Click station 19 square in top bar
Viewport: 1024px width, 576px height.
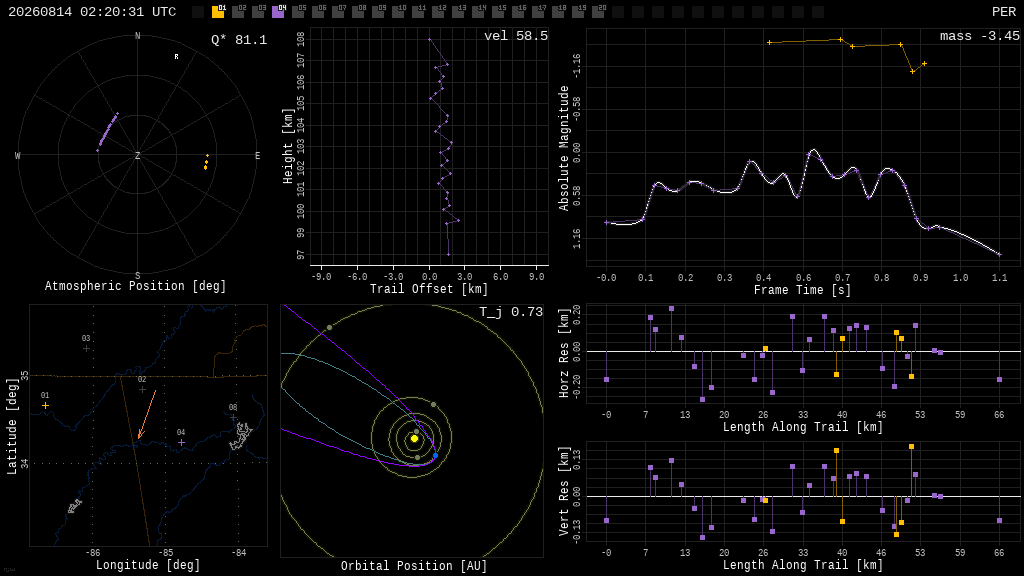pyautogui.click(x=579, y=12)
